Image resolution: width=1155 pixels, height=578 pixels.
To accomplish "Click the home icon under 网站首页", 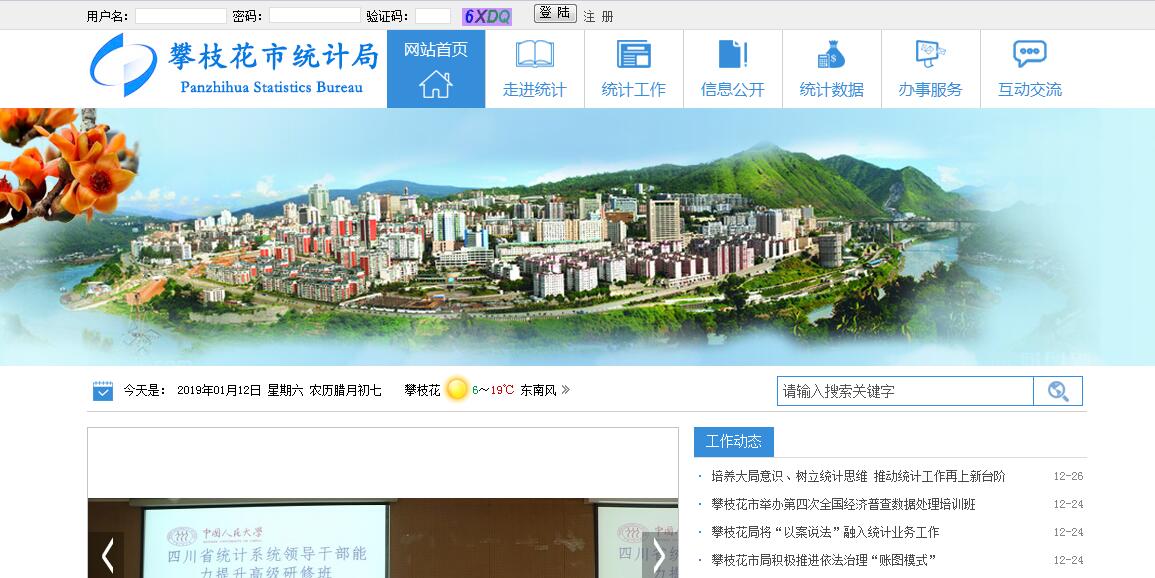I will click(x=436, y=84).
